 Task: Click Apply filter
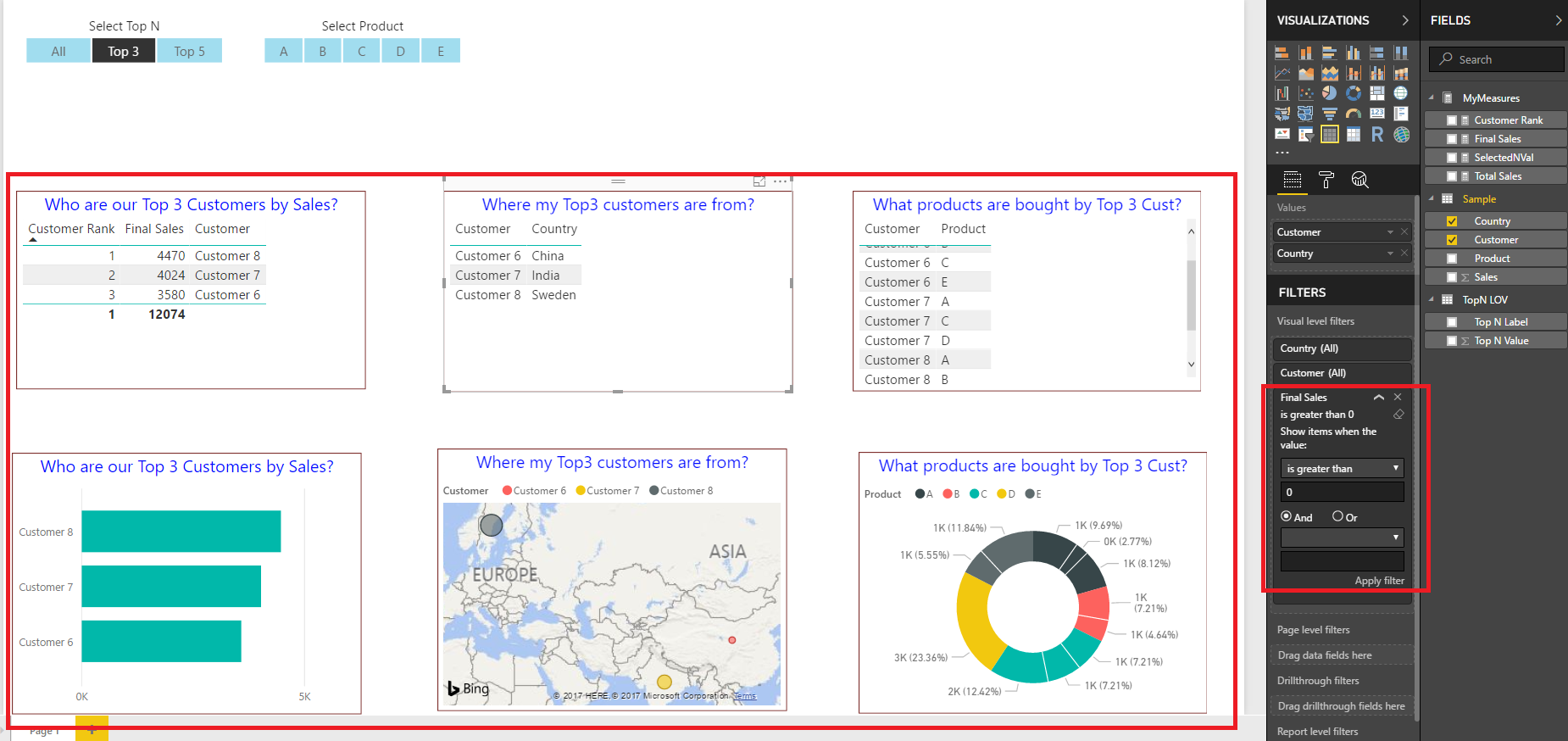(x=1379, y=581)
